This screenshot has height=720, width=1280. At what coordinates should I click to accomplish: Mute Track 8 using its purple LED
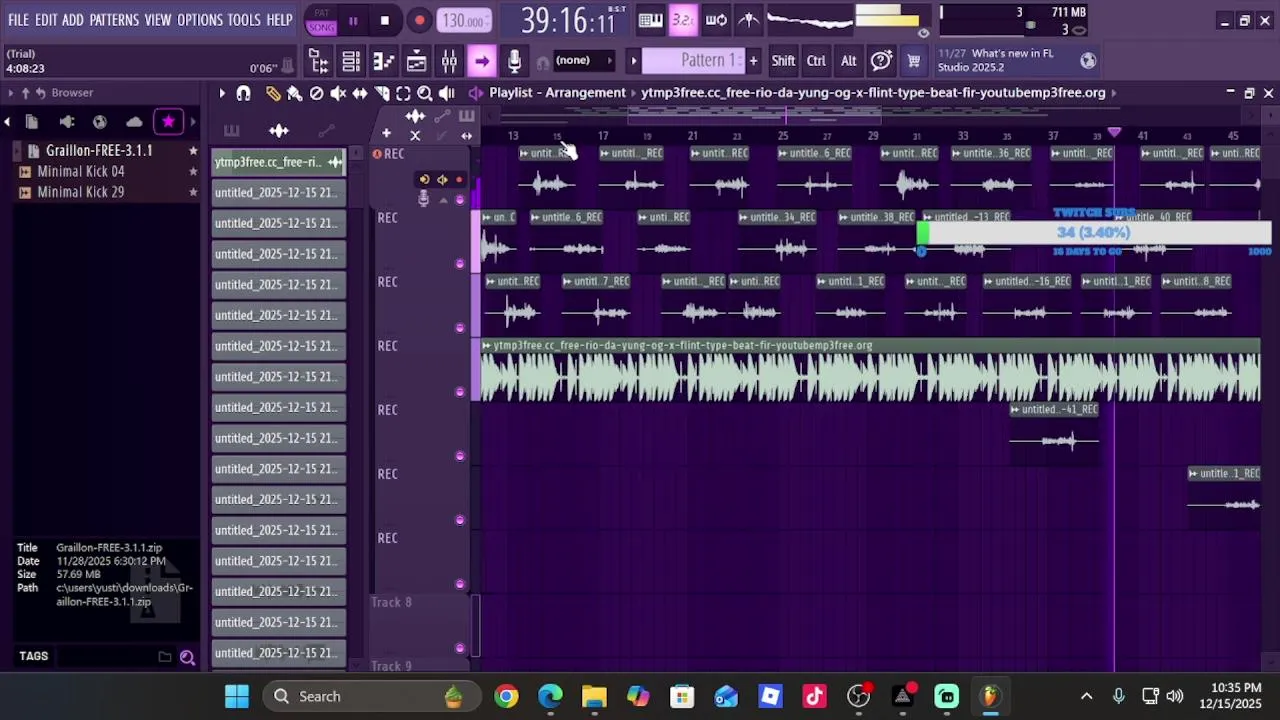(x=460, y=647)
